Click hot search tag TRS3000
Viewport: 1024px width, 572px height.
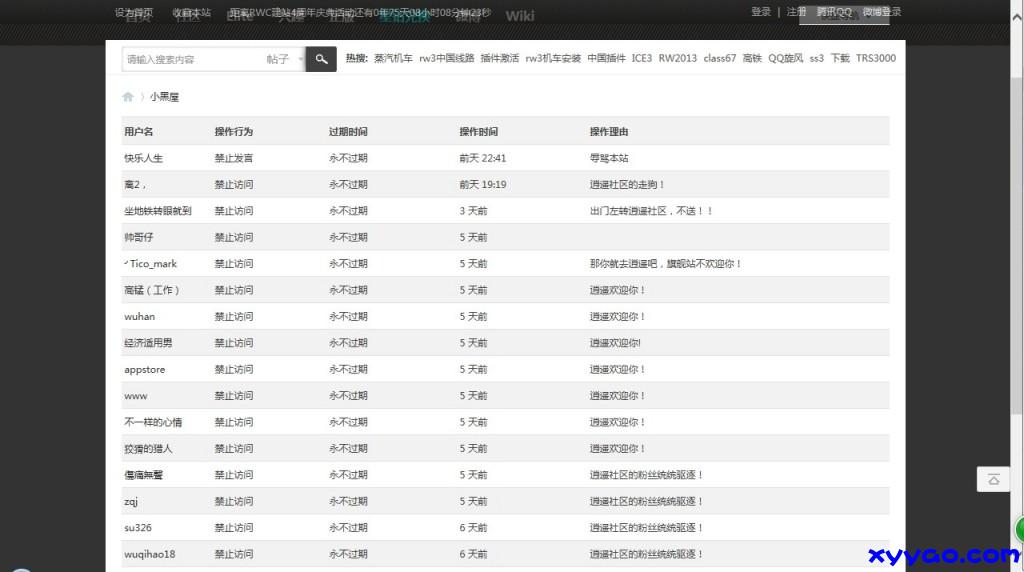coord(876,58)
